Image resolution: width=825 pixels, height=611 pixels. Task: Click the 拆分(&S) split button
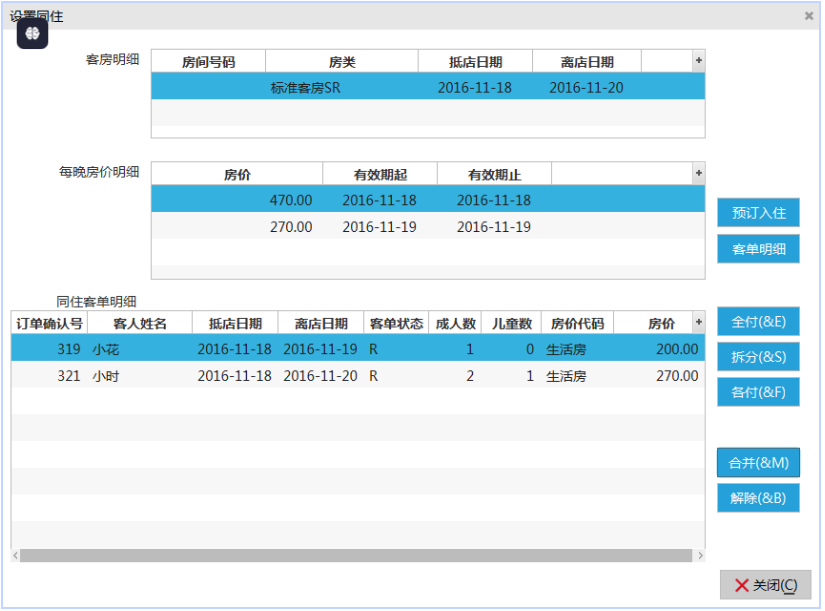[758, 356]
